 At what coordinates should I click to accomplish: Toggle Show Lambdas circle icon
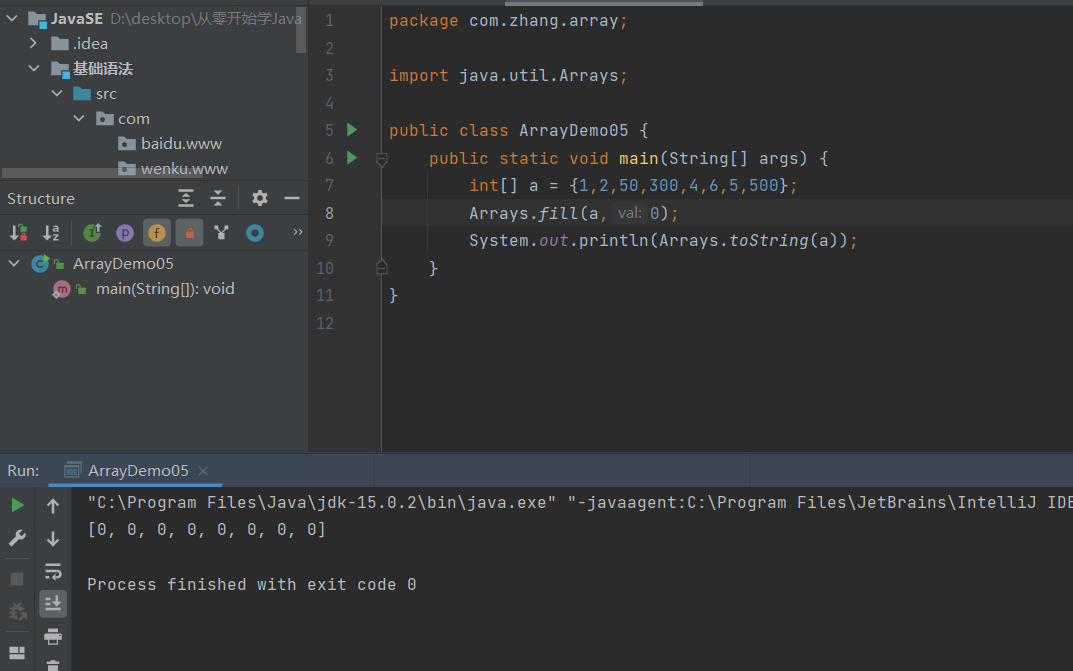255,233
